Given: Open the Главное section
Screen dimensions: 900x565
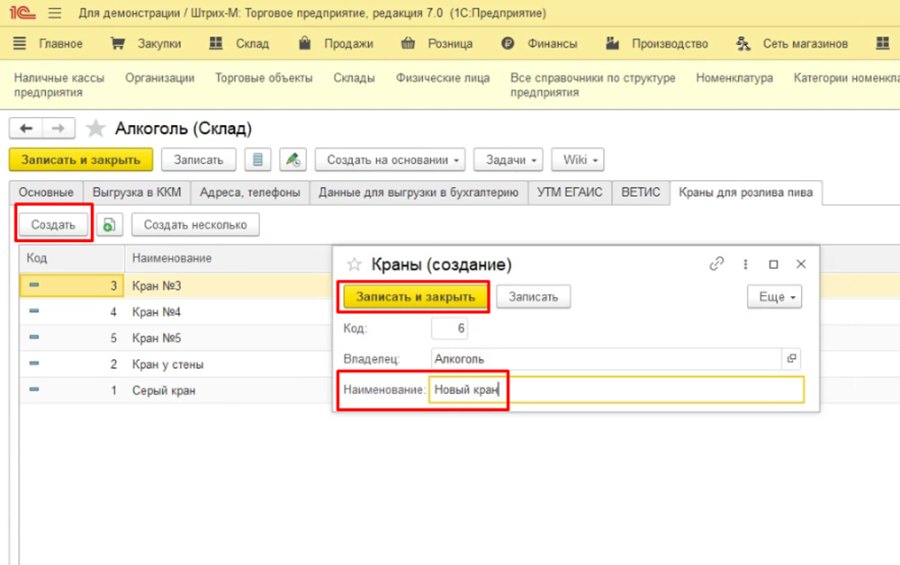Looking at the screenshot, I should coord(48,44).
